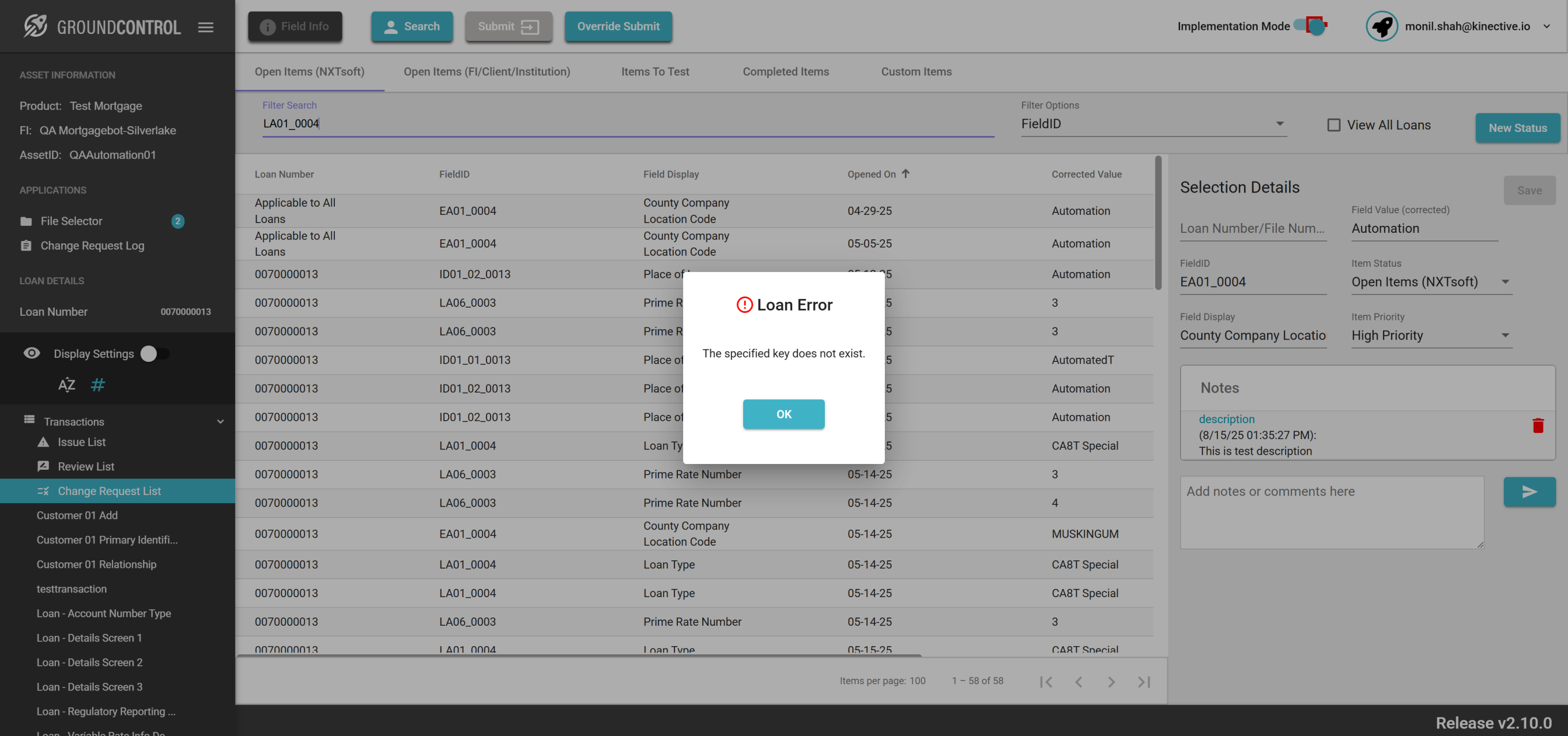The image size is (1568, 736).
Task: Click the send note arrow icon
Action: point(1529,491)
